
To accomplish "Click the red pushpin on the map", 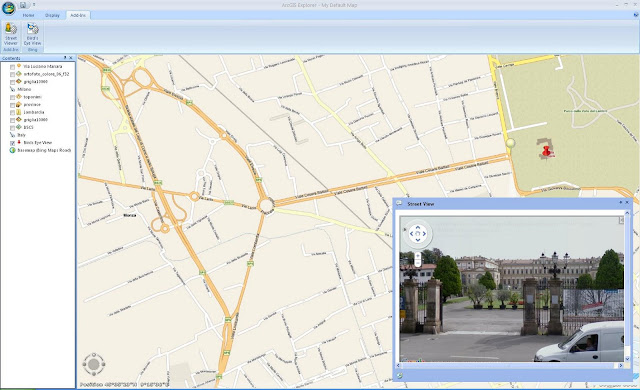I will 547,152.
